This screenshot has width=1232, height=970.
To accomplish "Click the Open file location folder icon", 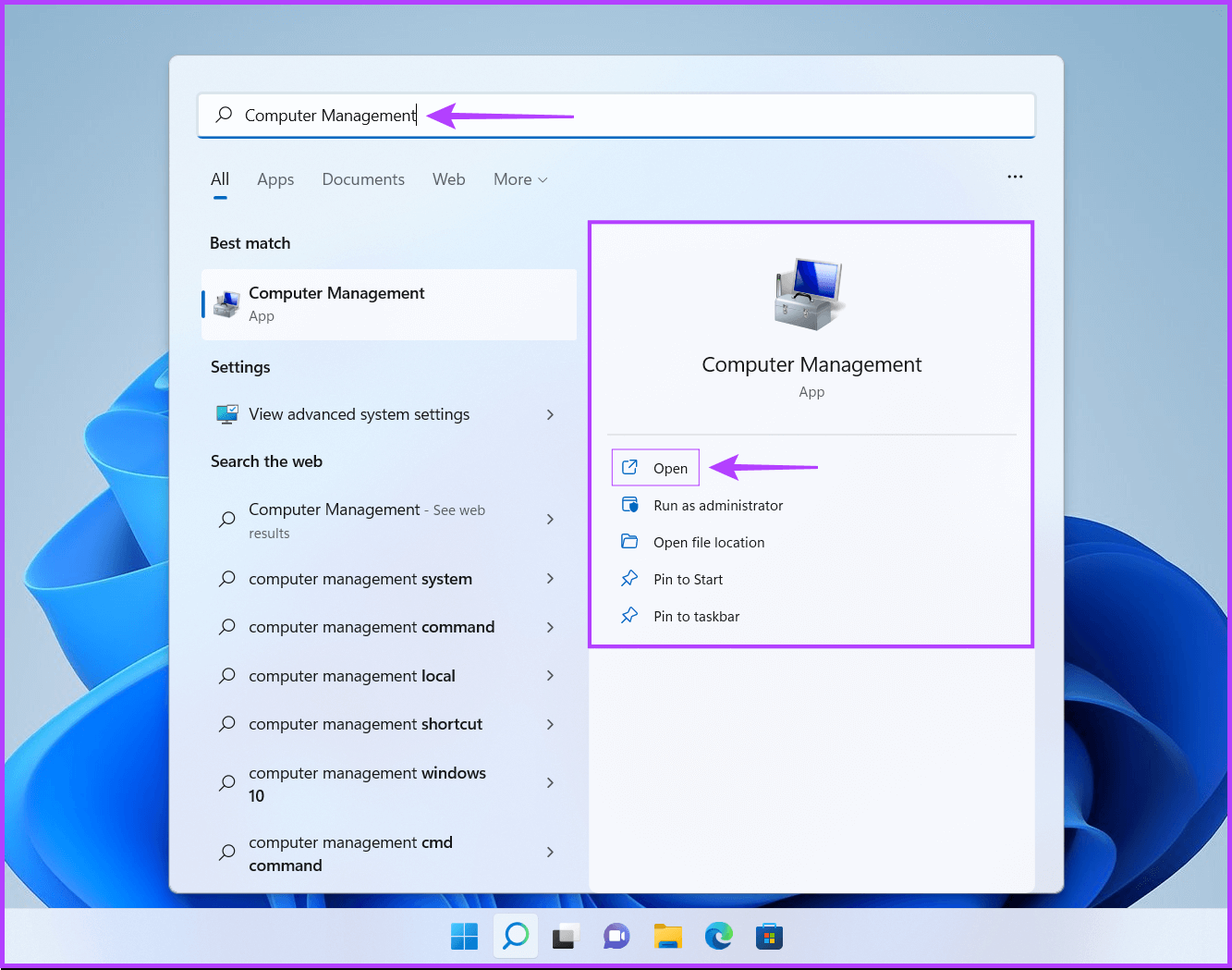I will tap(629, 542).
